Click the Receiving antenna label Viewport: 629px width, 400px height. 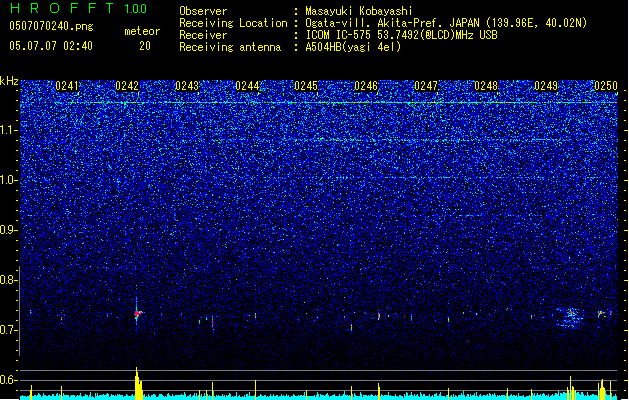(230, 47)
